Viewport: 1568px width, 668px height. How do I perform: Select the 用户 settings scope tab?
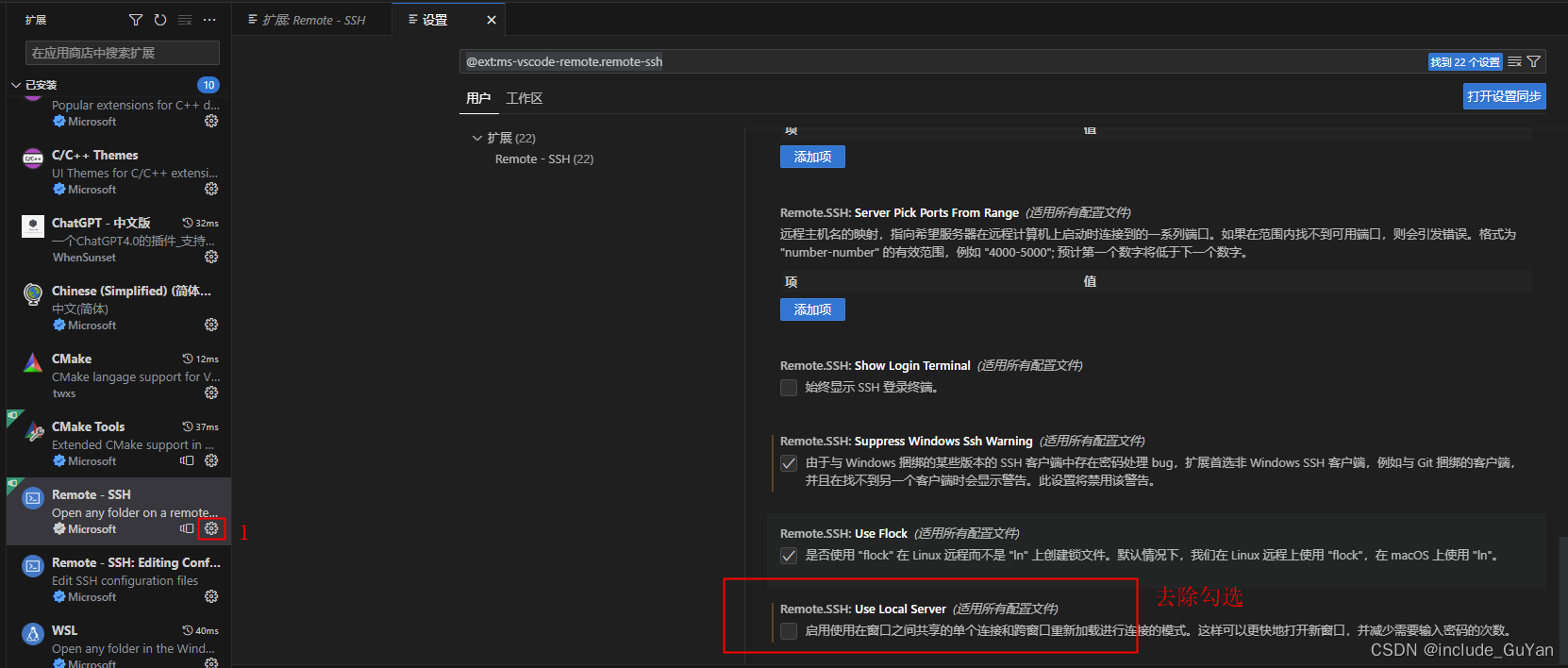click(478, 98)
